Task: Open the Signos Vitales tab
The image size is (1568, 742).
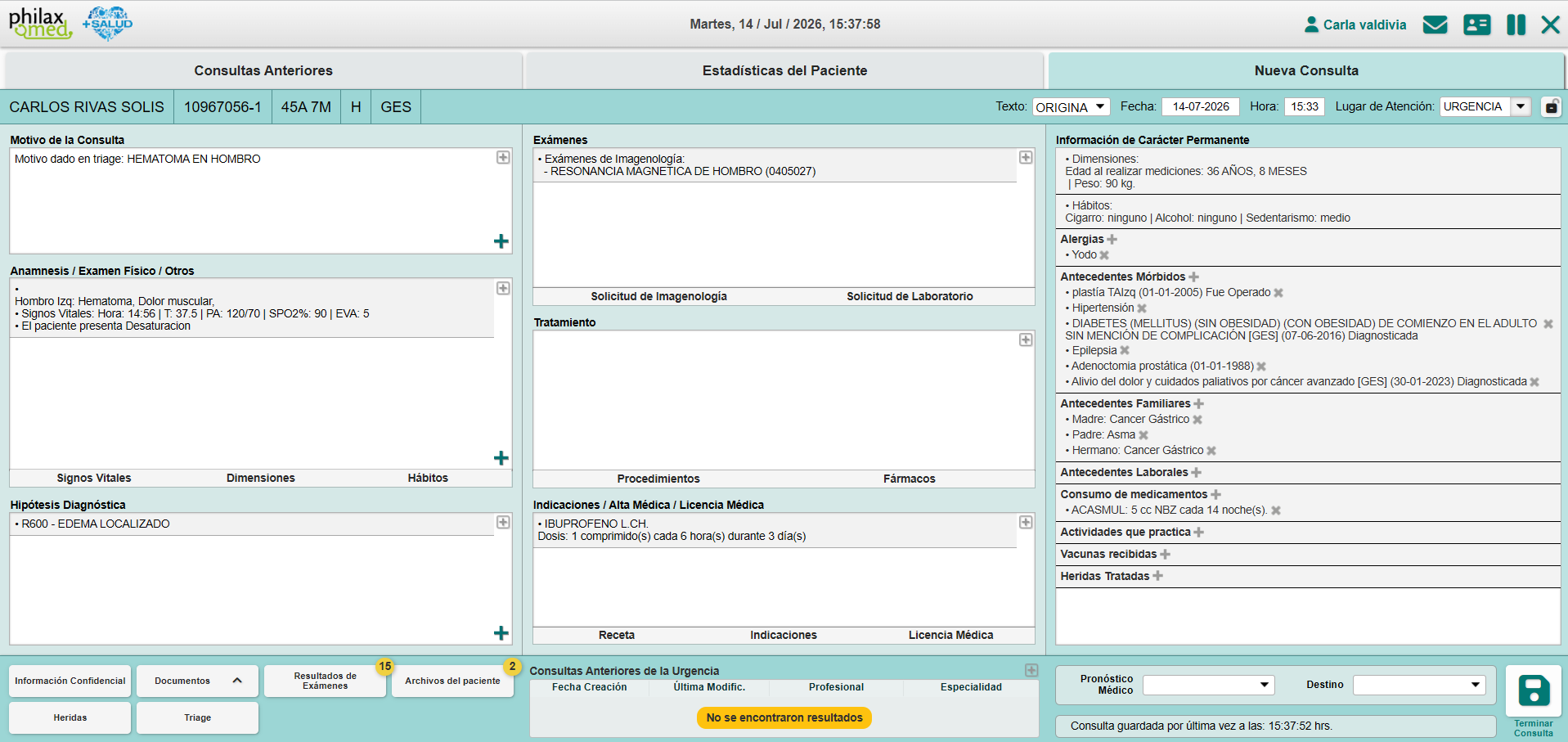Action: (x=94, y=478)
